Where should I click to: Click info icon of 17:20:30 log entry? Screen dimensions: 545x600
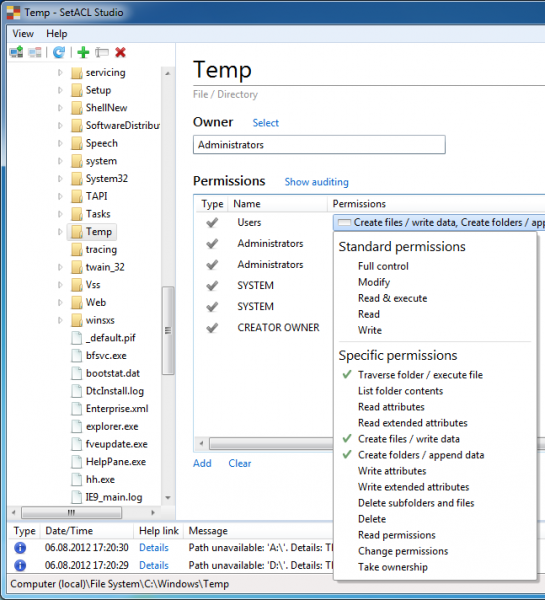(x=20, y=548)
